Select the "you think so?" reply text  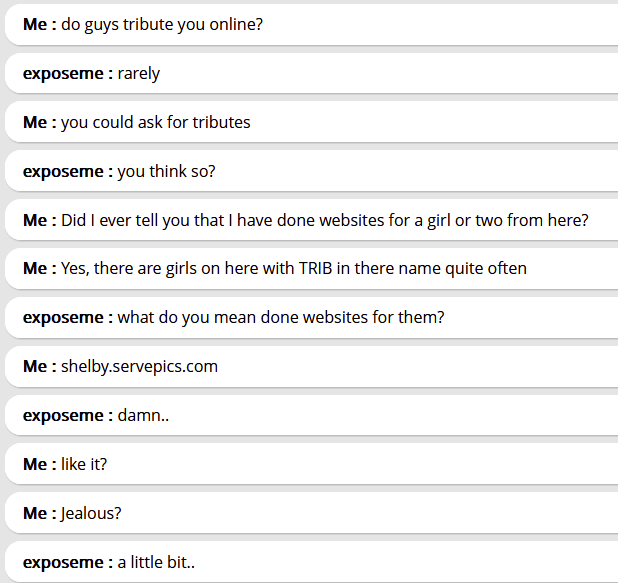click(167, 171)
